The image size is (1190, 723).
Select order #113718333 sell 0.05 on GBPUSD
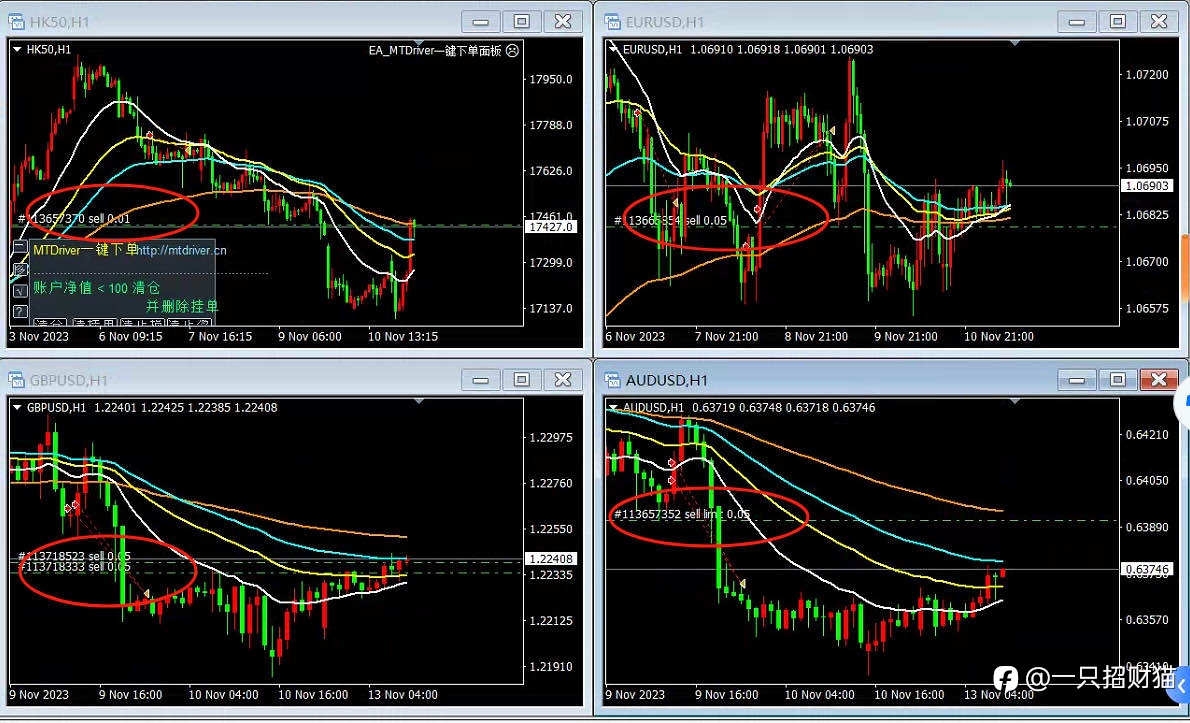(74, 567)
